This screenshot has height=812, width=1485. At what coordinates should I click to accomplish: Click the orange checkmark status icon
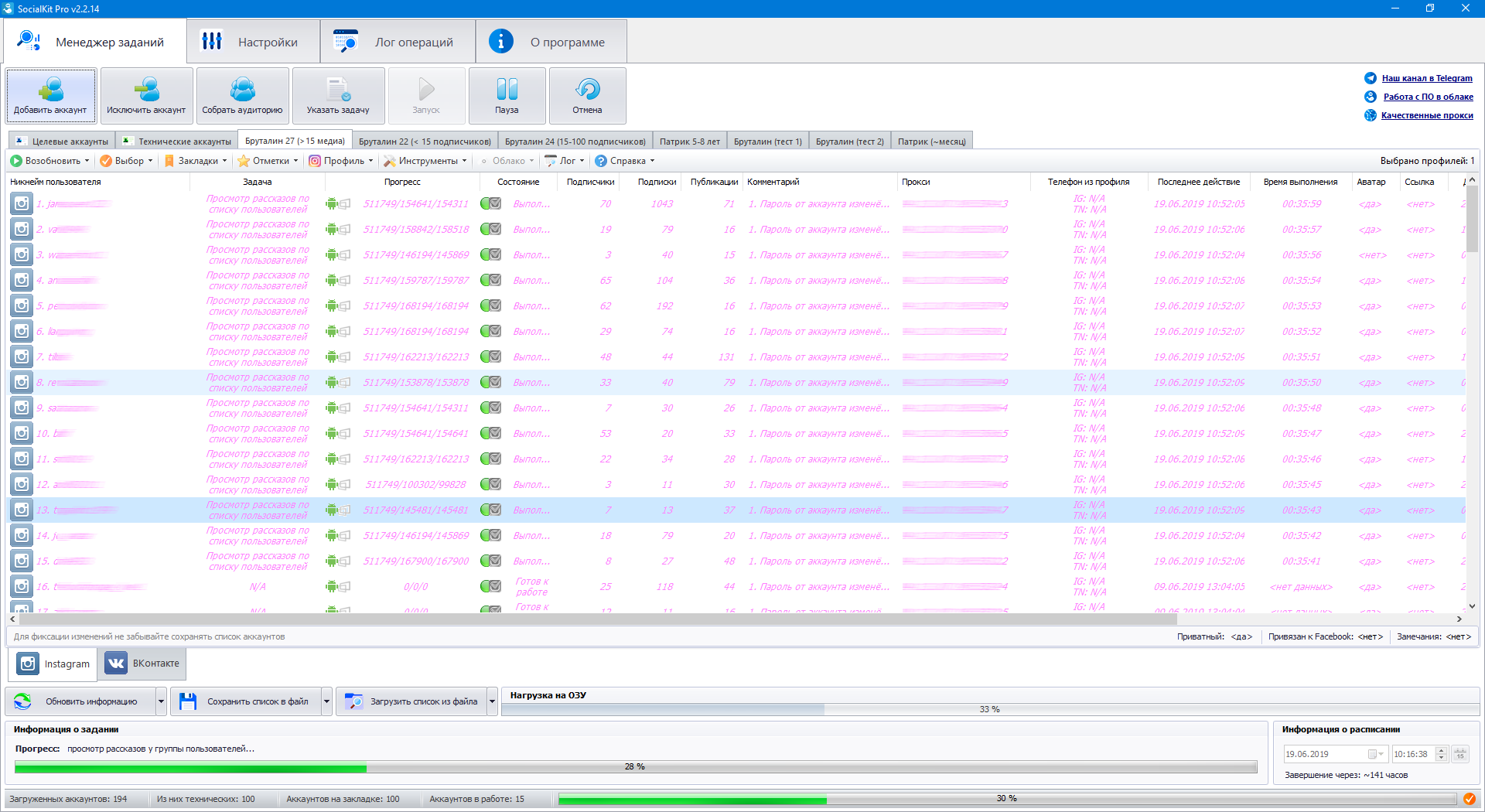(1470, 799)
